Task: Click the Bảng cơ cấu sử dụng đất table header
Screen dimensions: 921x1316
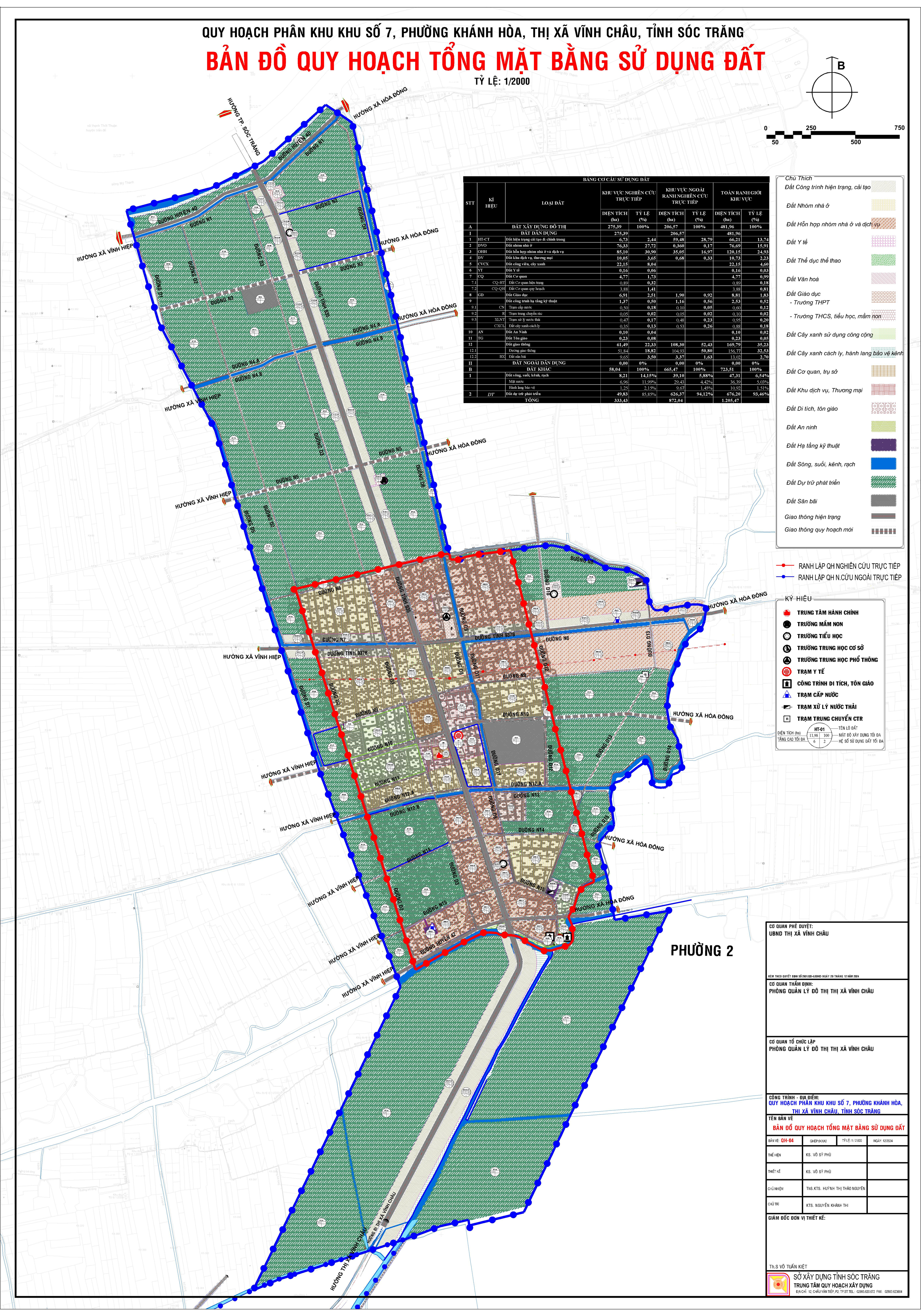Action: pyautogui.click(x=615, y=179)
